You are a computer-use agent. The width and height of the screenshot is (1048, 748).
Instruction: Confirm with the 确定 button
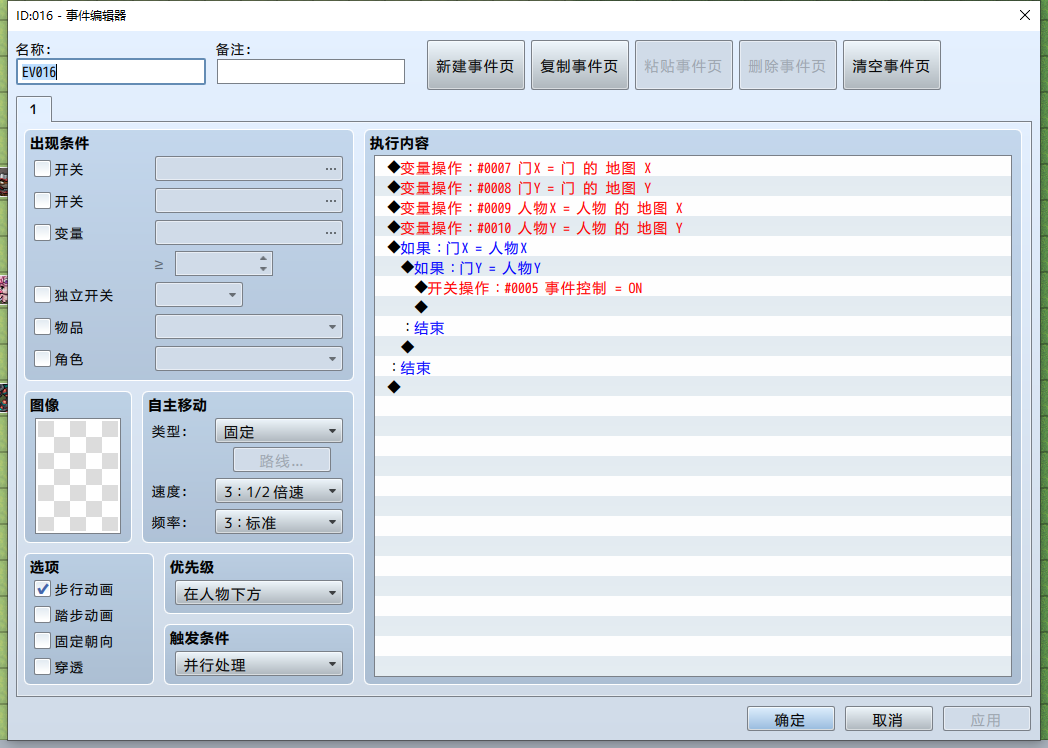(x=791, y=719)
